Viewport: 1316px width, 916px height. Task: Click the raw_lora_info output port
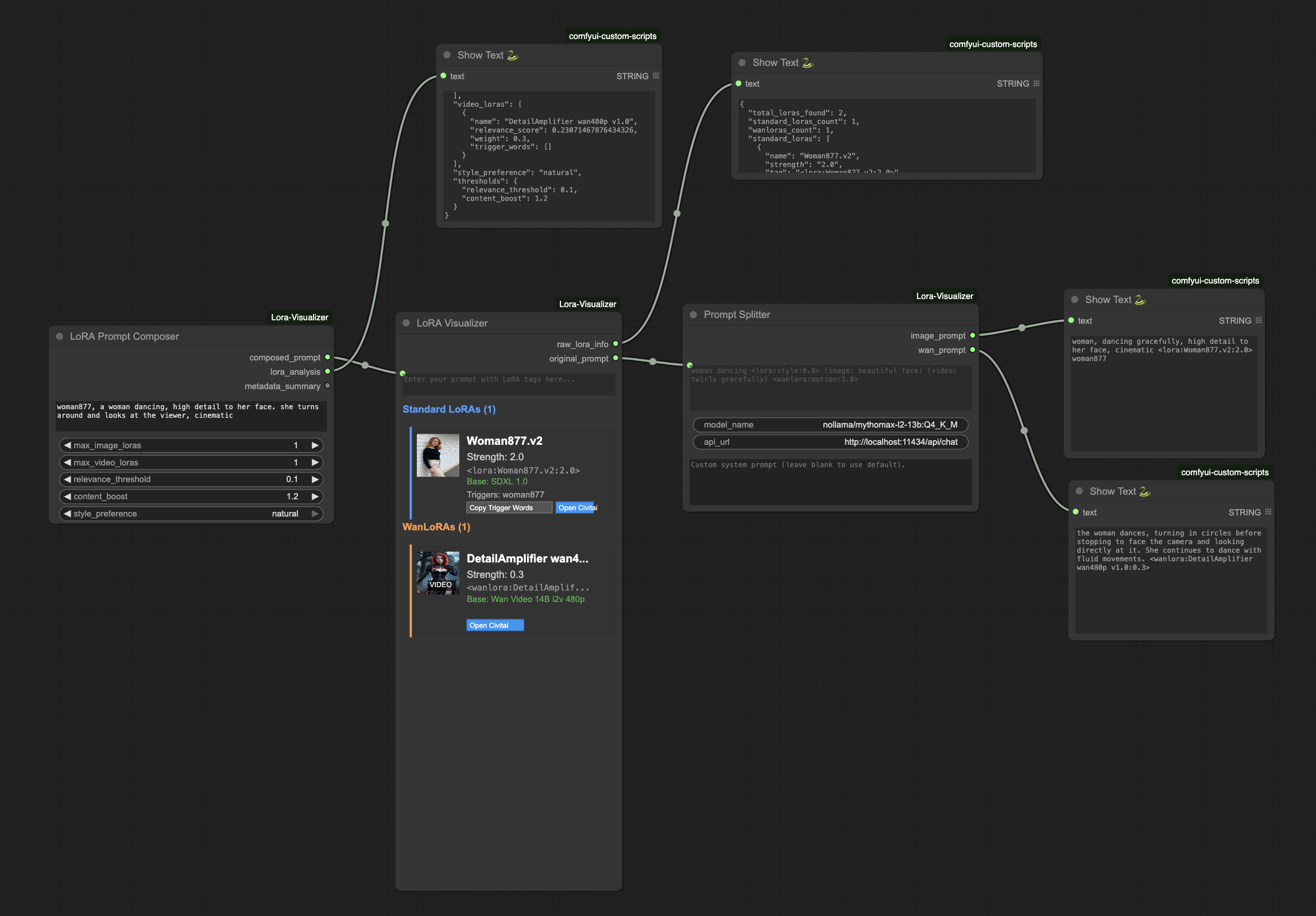616,344
